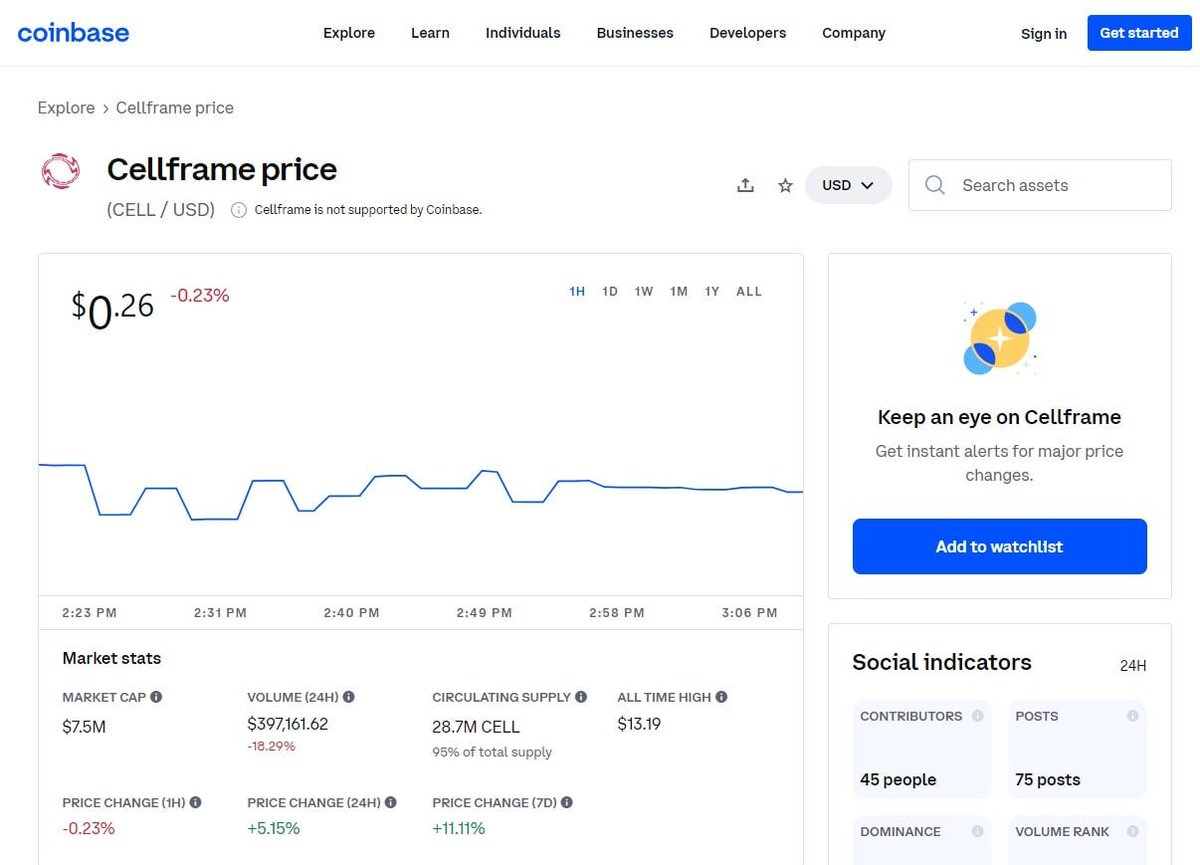Viewport: 1200px width, 865px height.
Task: Click the share/upload icon
Action: (x=745, y=185)
